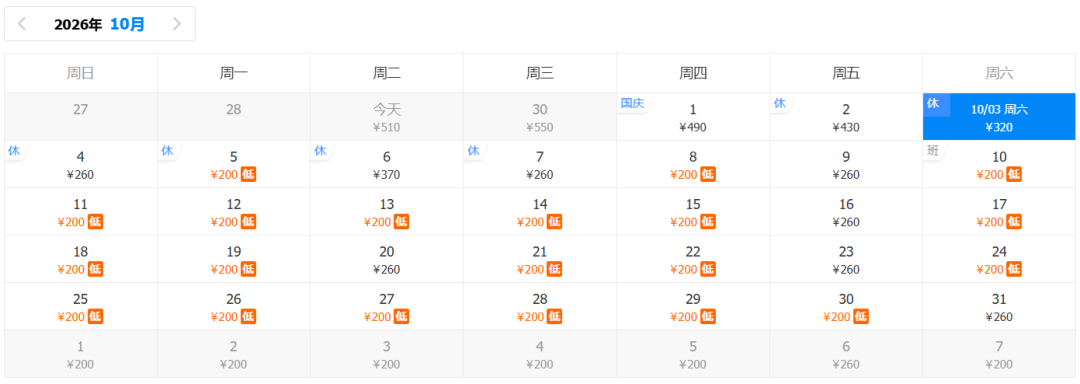1080x384 pixels.
Task: Pick October 13 date cell
Action: (x=386, y=212)
